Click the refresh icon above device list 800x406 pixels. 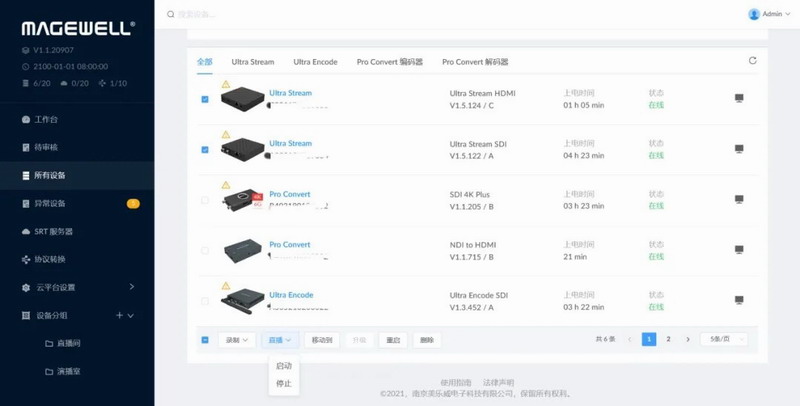point(752,61)
